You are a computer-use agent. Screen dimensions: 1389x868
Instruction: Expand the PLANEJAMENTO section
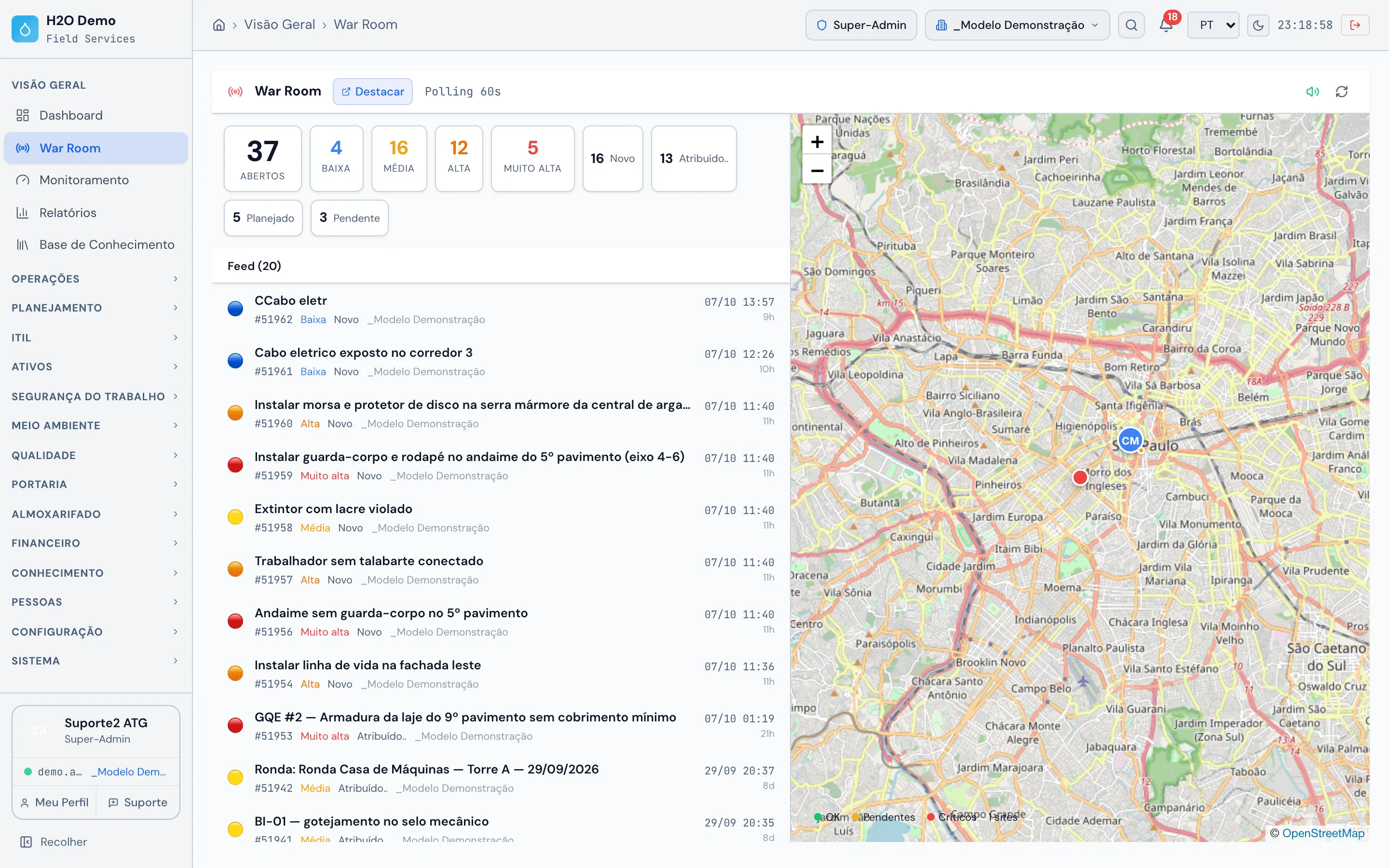click(x=95, y=308)
